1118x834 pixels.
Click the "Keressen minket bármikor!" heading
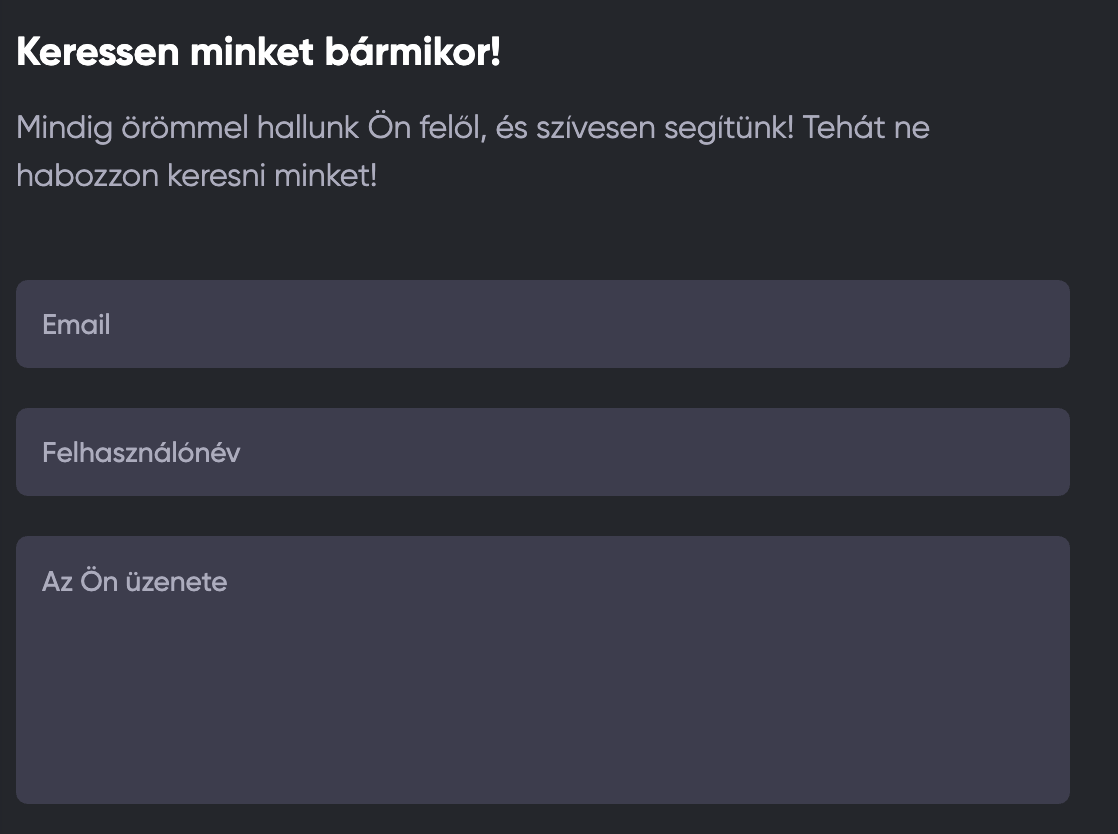pos(258,52)
